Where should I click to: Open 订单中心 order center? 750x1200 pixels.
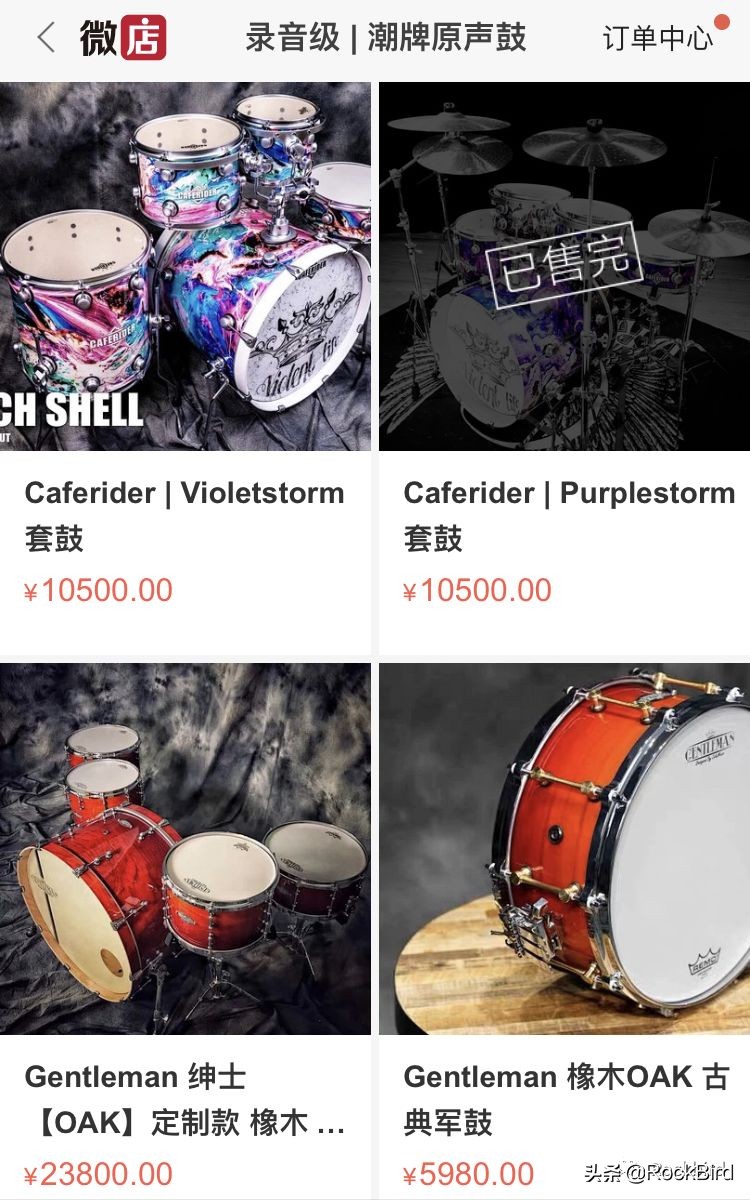pyautogui.click(x=658, y=38)
